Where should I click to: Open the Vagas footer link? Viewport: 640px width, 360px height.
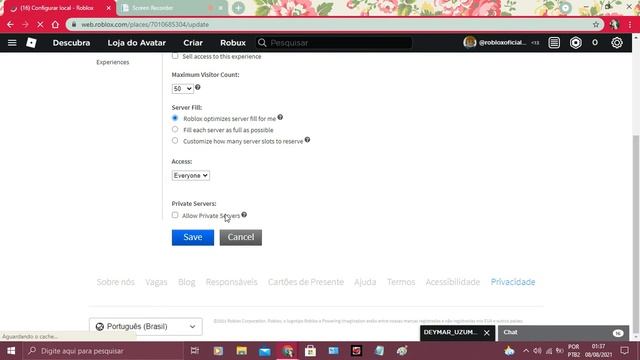pyautogui.click(x=156, y=282)
